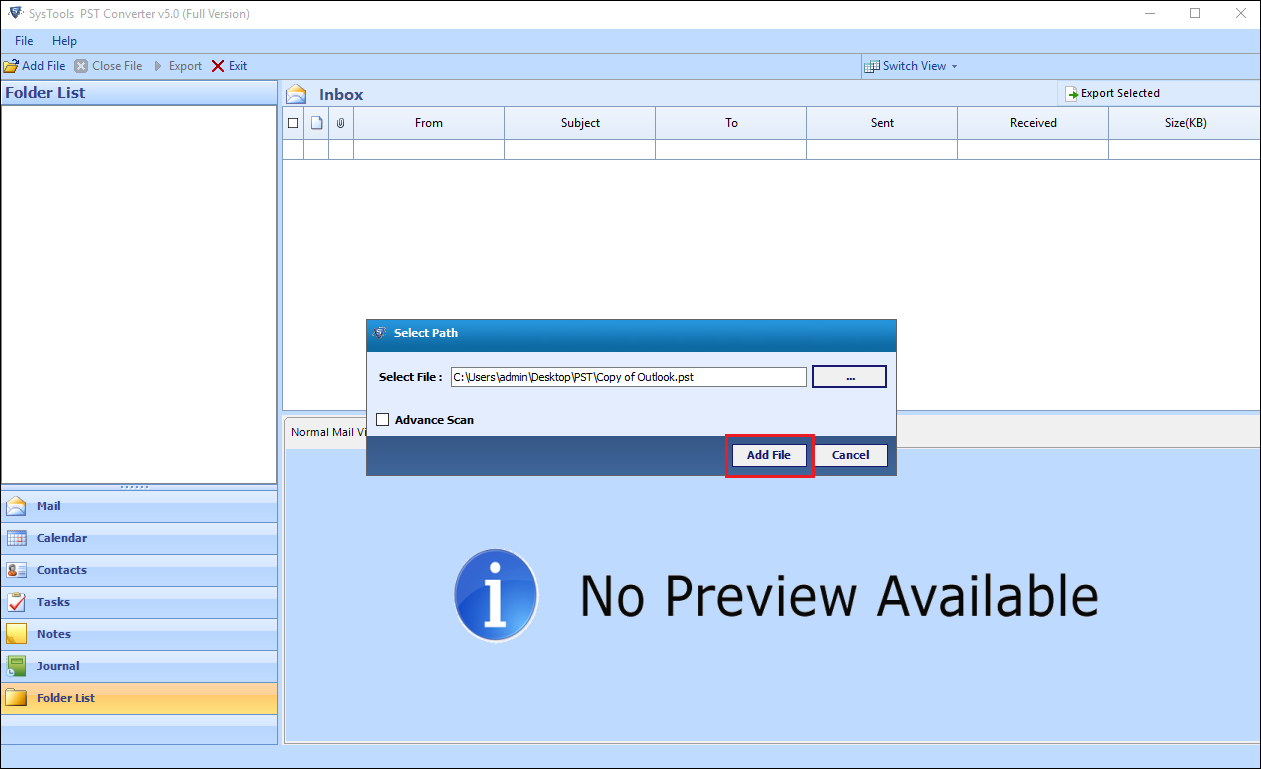Screen dimensions: 1261x769
Task: Enable the Advance Scan checkbox
Action: click(x=382, y=420)
